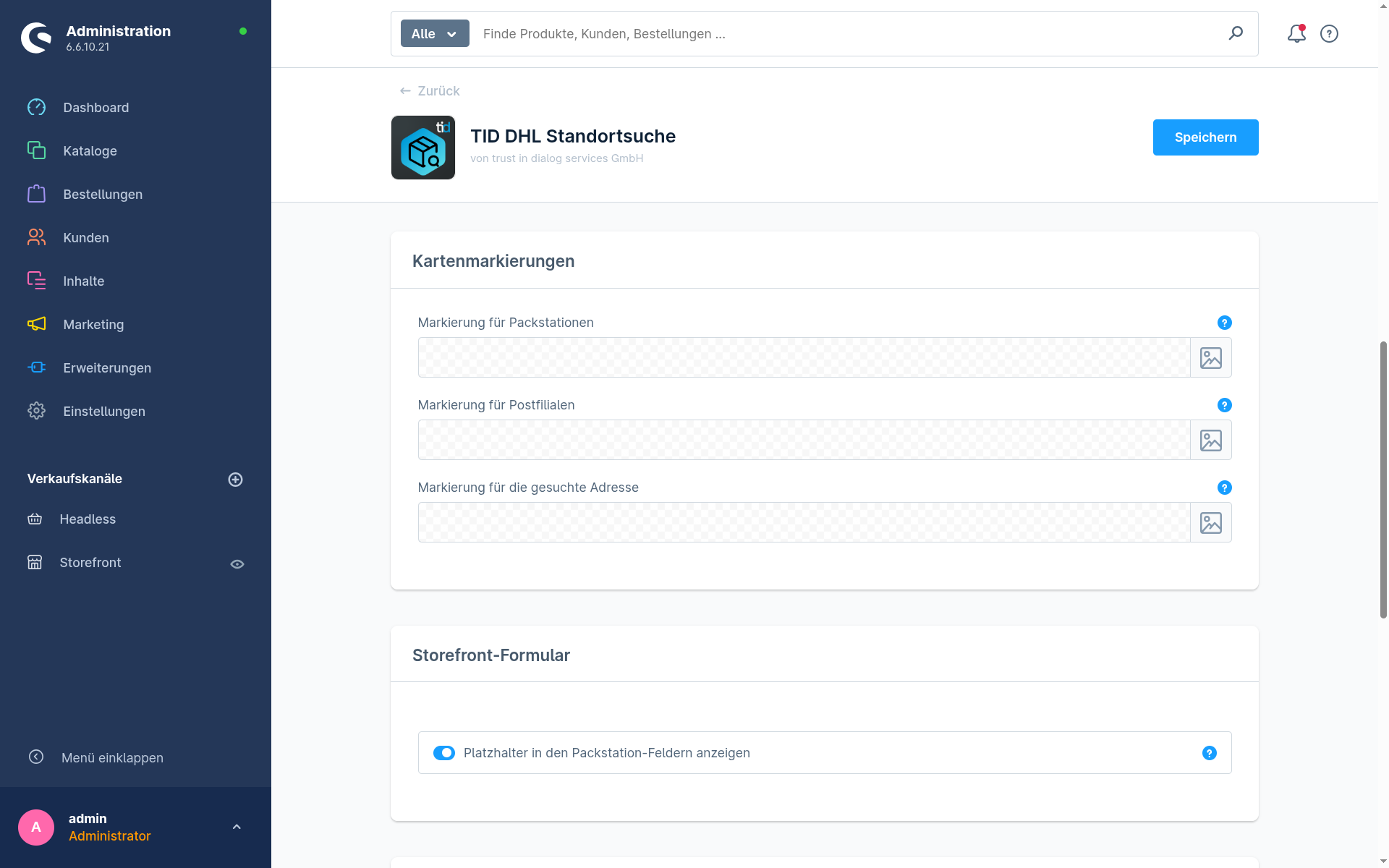Image resolution: width=1389 pixels, height=868 pixels.
Task: Open media picker for gesuchte Adresse marker
Action: coord(1211,522)
